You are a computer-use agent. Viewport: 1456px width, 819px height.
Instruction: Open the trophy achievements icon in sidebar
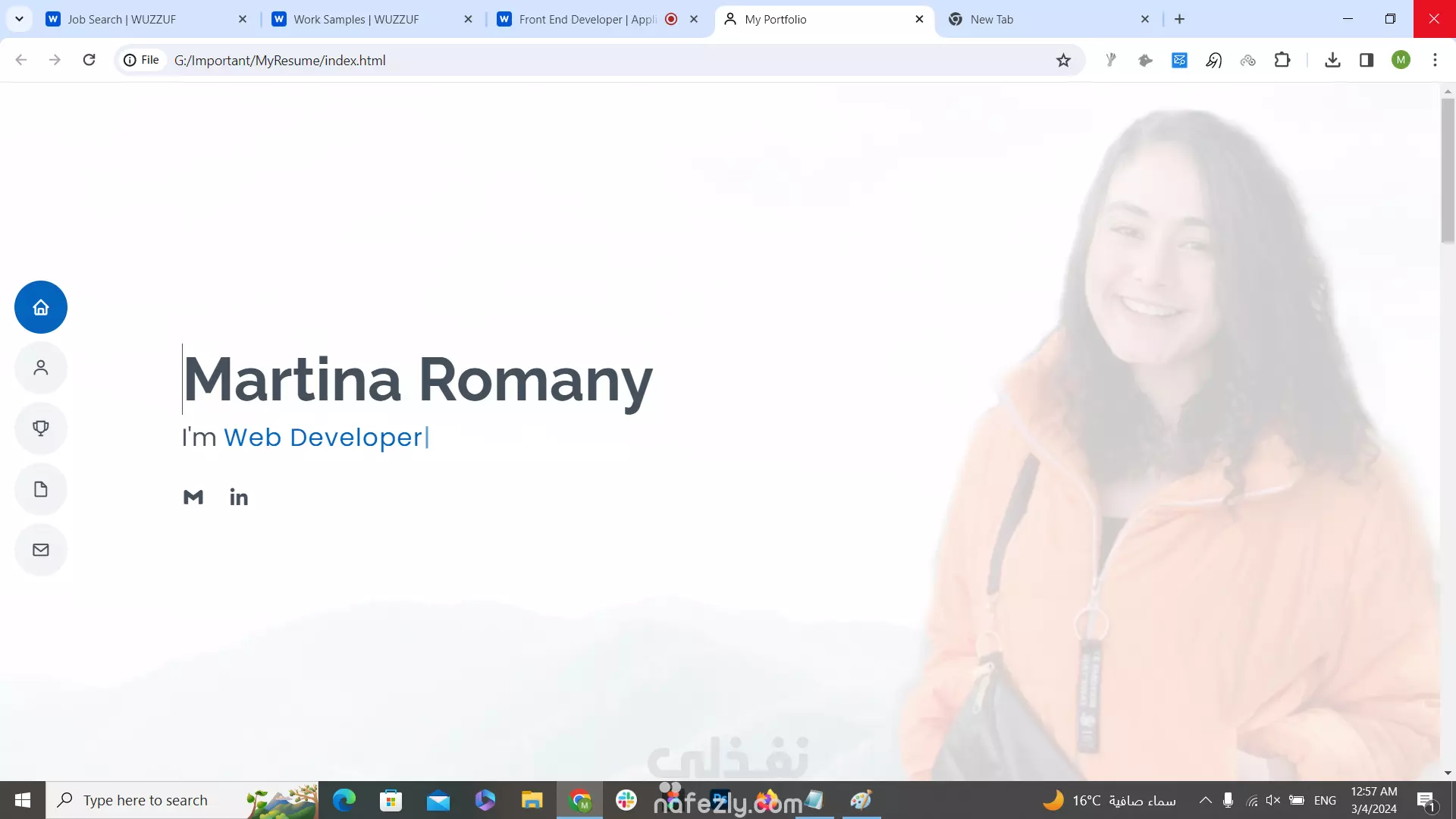[41, 428]
